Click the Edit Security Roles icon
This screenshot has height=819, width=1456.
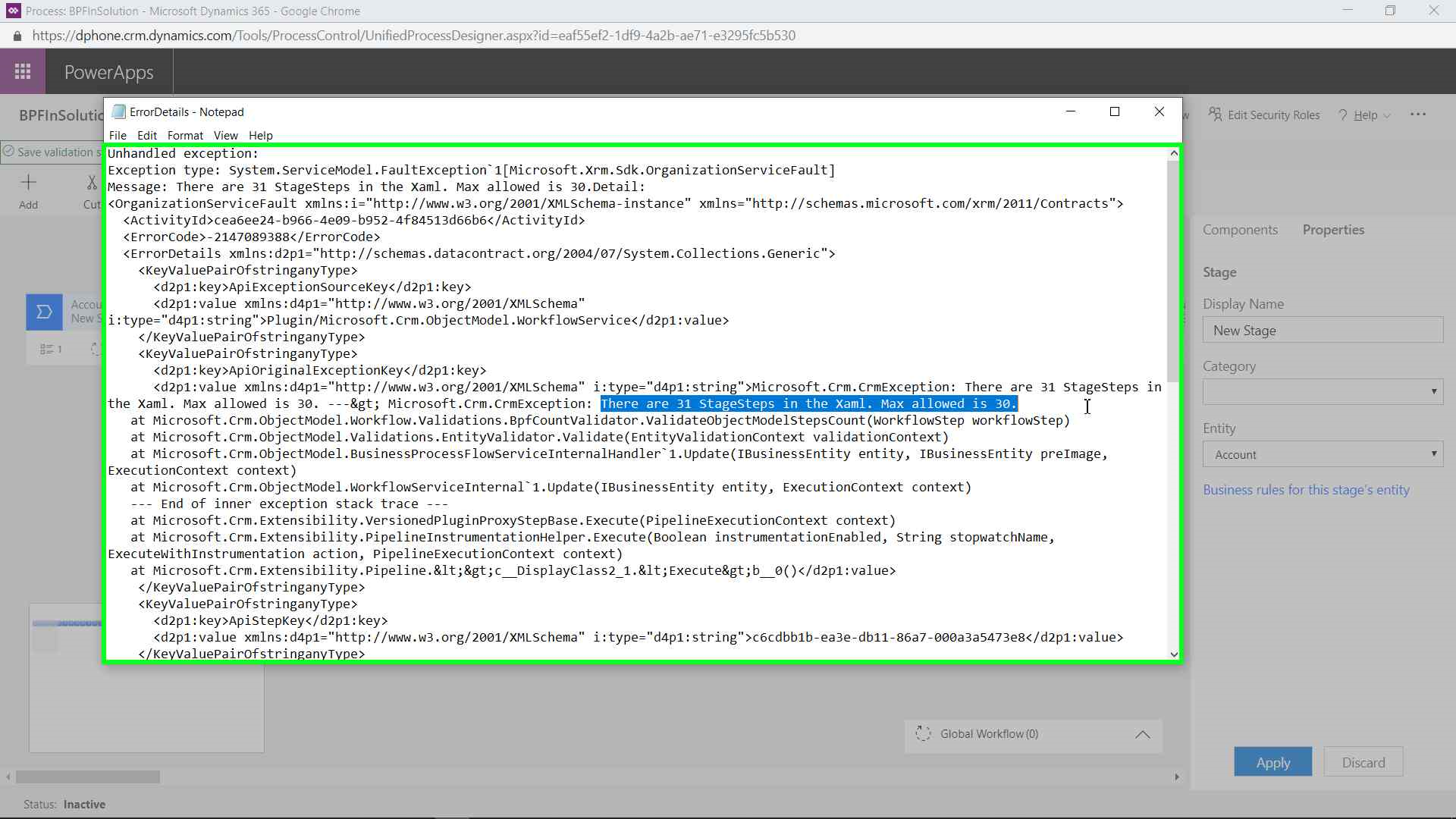(x=1216, y=115)
